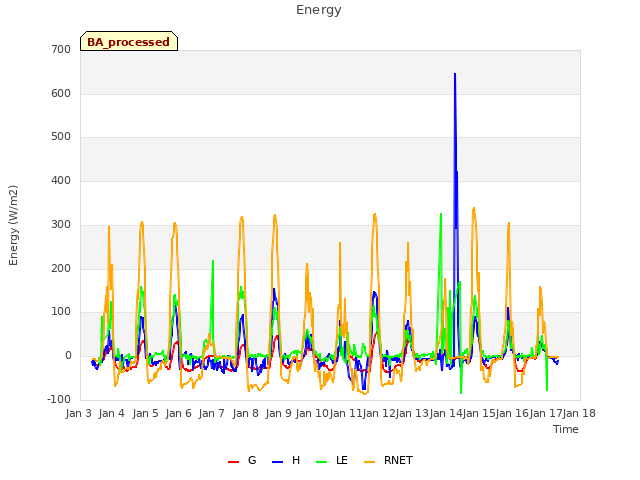640x480 pixels.
Task: Click the 0 y-axis tick label
Action: pyautogui.click(x=68, y=356)
